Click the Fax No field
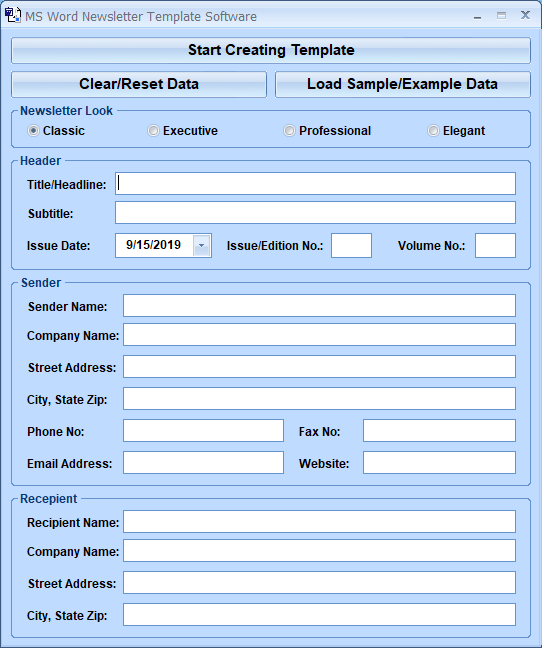 pyautogui.click(x=440, y=431)
